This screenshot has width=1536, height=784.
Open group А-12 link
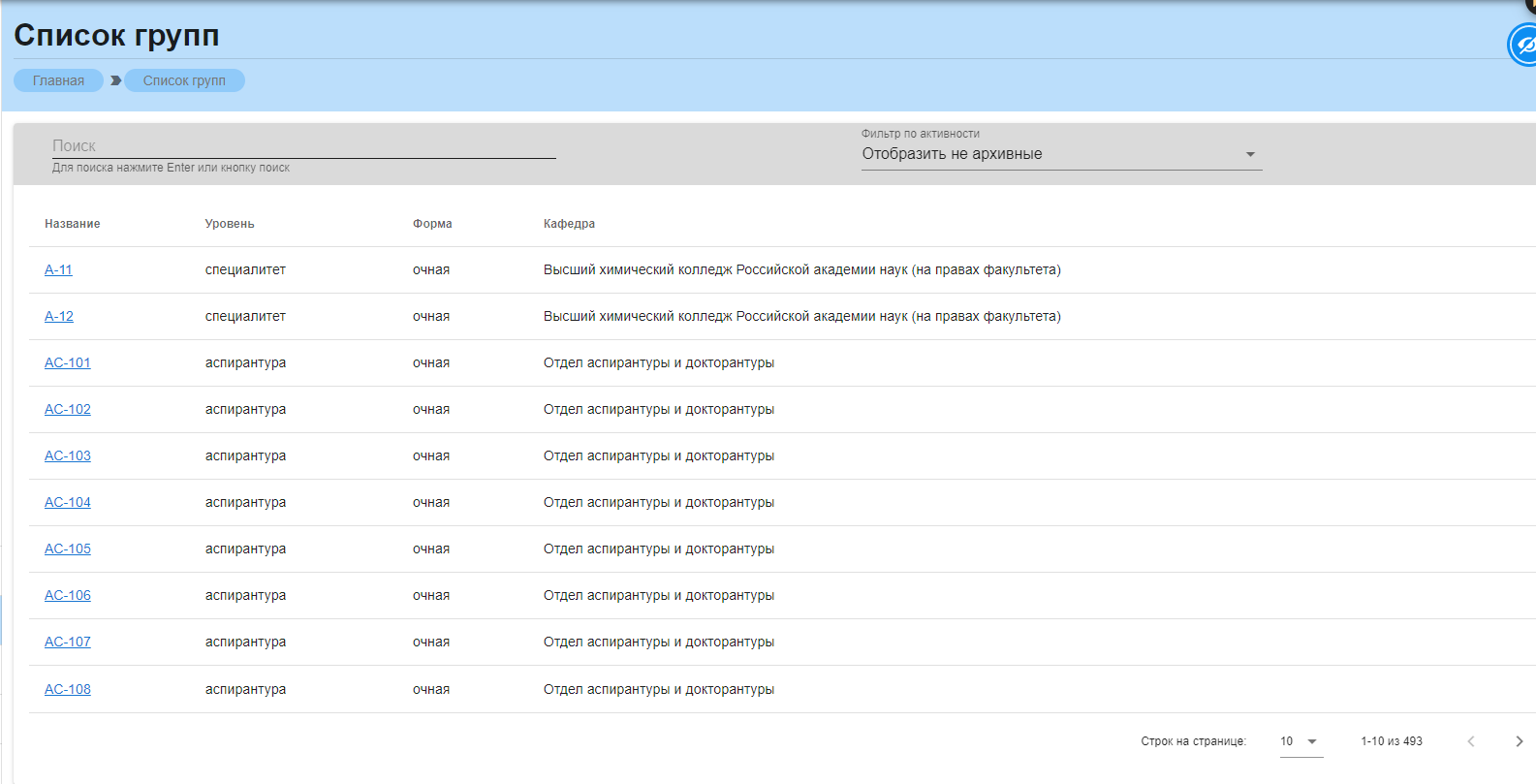tap(59, 317)
